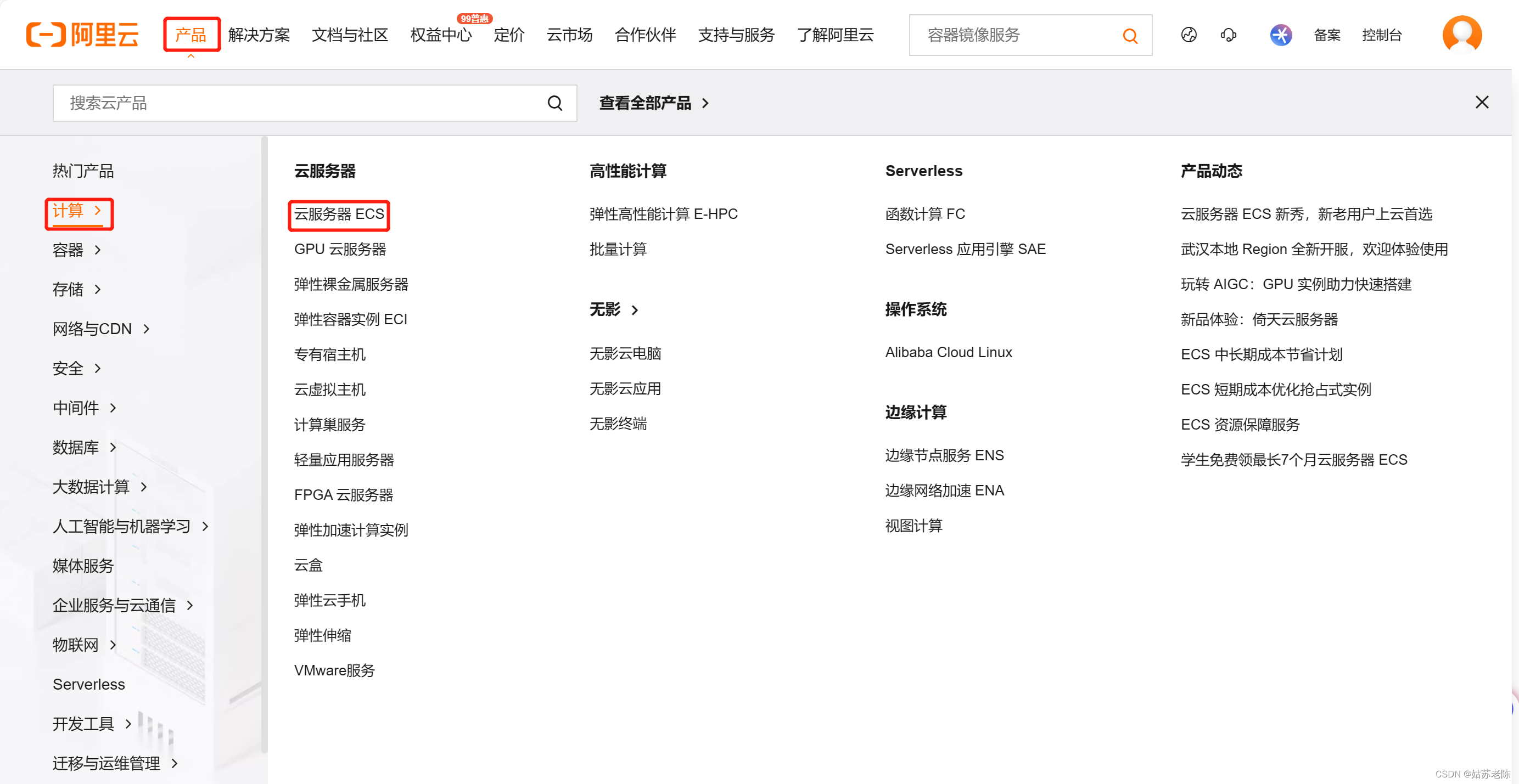This screenshot has height=784, width=1519.
Task: Expand 企业服务与云通信 category
Action: point(123,605)
